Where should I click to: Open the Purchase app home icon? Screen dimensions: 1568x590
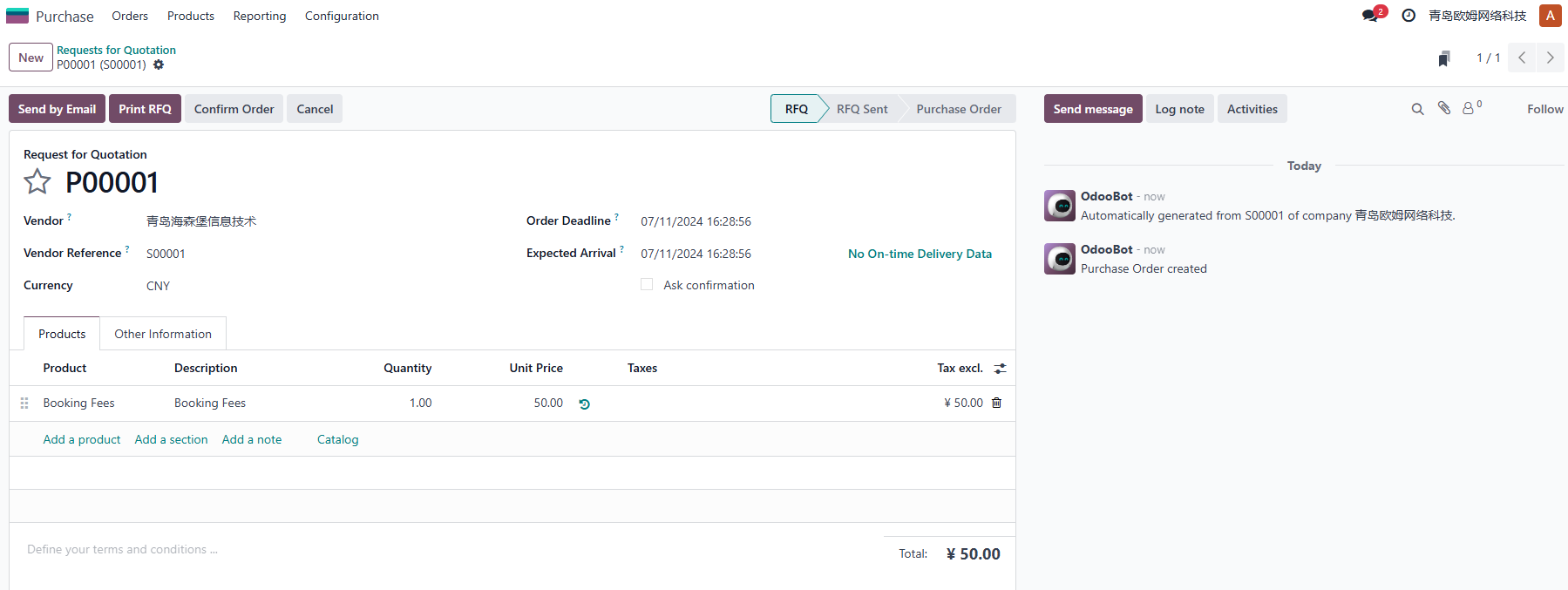point(17,16)
